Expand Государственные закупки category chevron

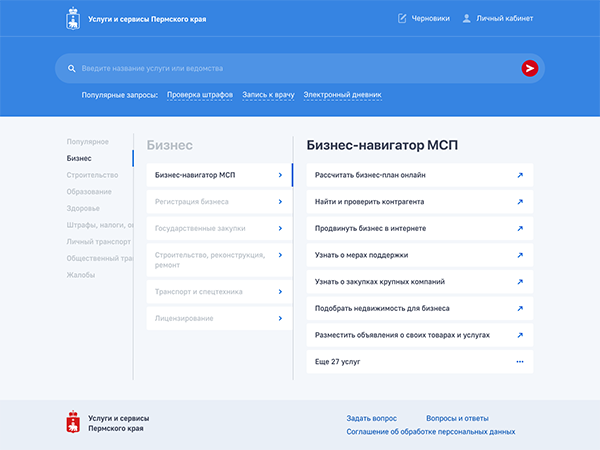click(280, 228)
